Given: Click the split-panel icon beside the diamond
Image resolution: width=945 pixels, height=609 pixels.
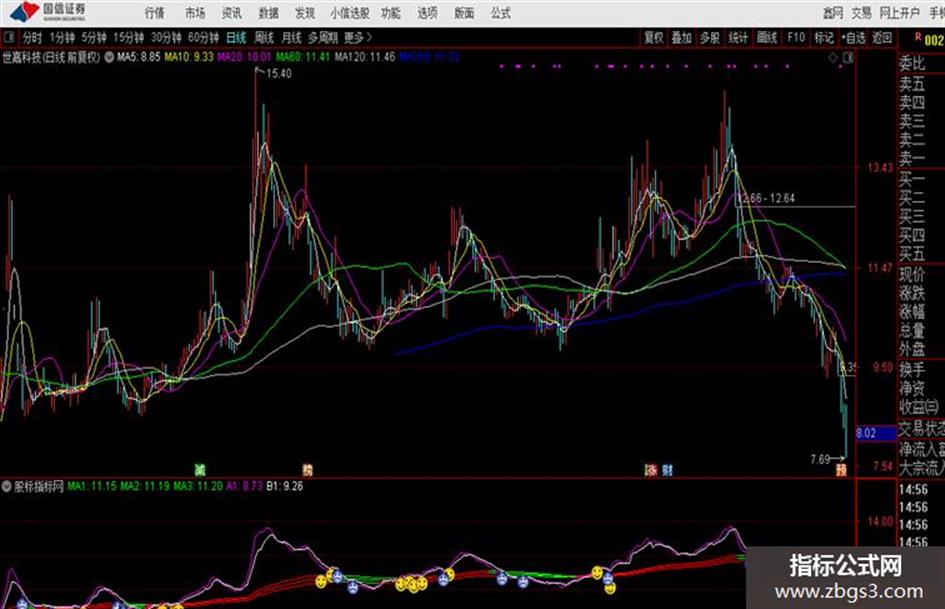Looking at the screenshot, I should pos(848,58).
